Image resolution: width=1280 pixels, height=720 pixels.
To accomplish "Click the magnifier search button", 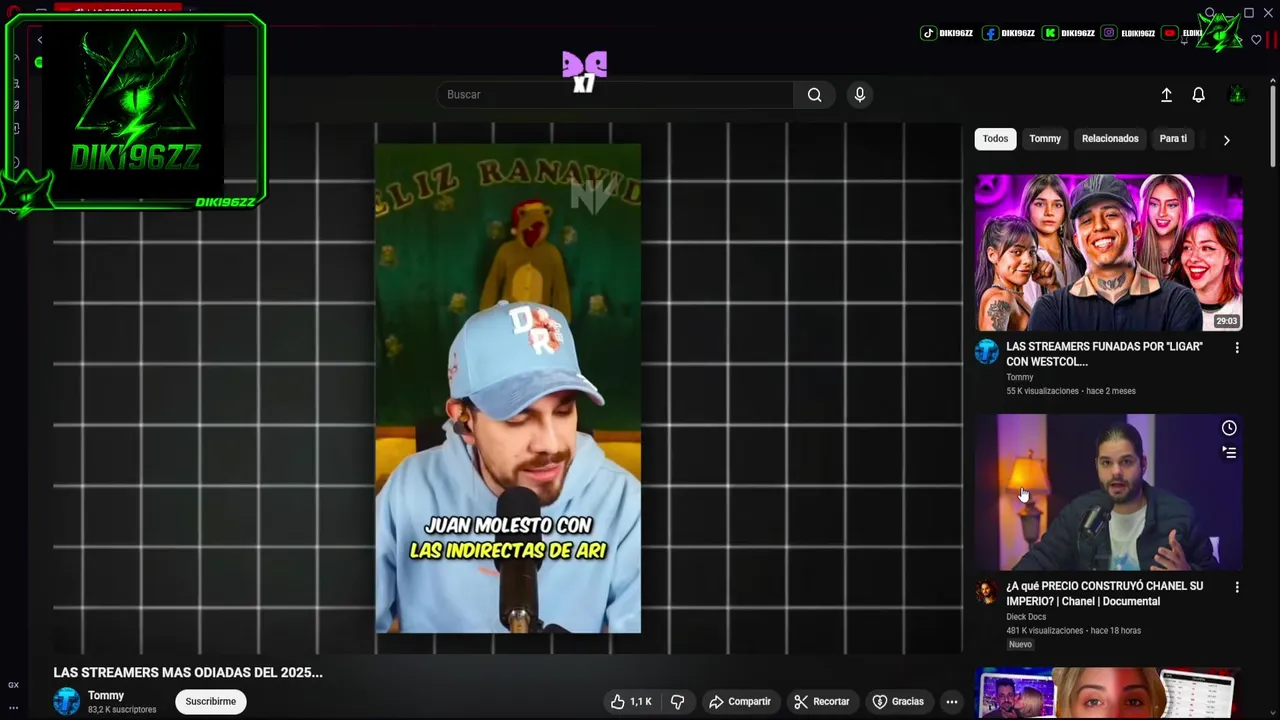I will (x=815, y=95).
